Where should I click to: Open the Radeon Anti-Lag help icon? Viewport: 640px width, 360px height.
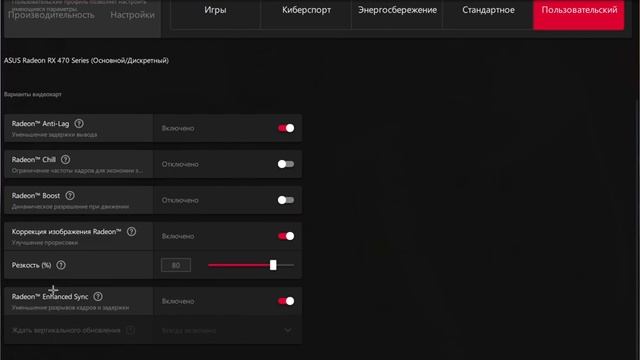pyautogui.click(x=79, y=123)
